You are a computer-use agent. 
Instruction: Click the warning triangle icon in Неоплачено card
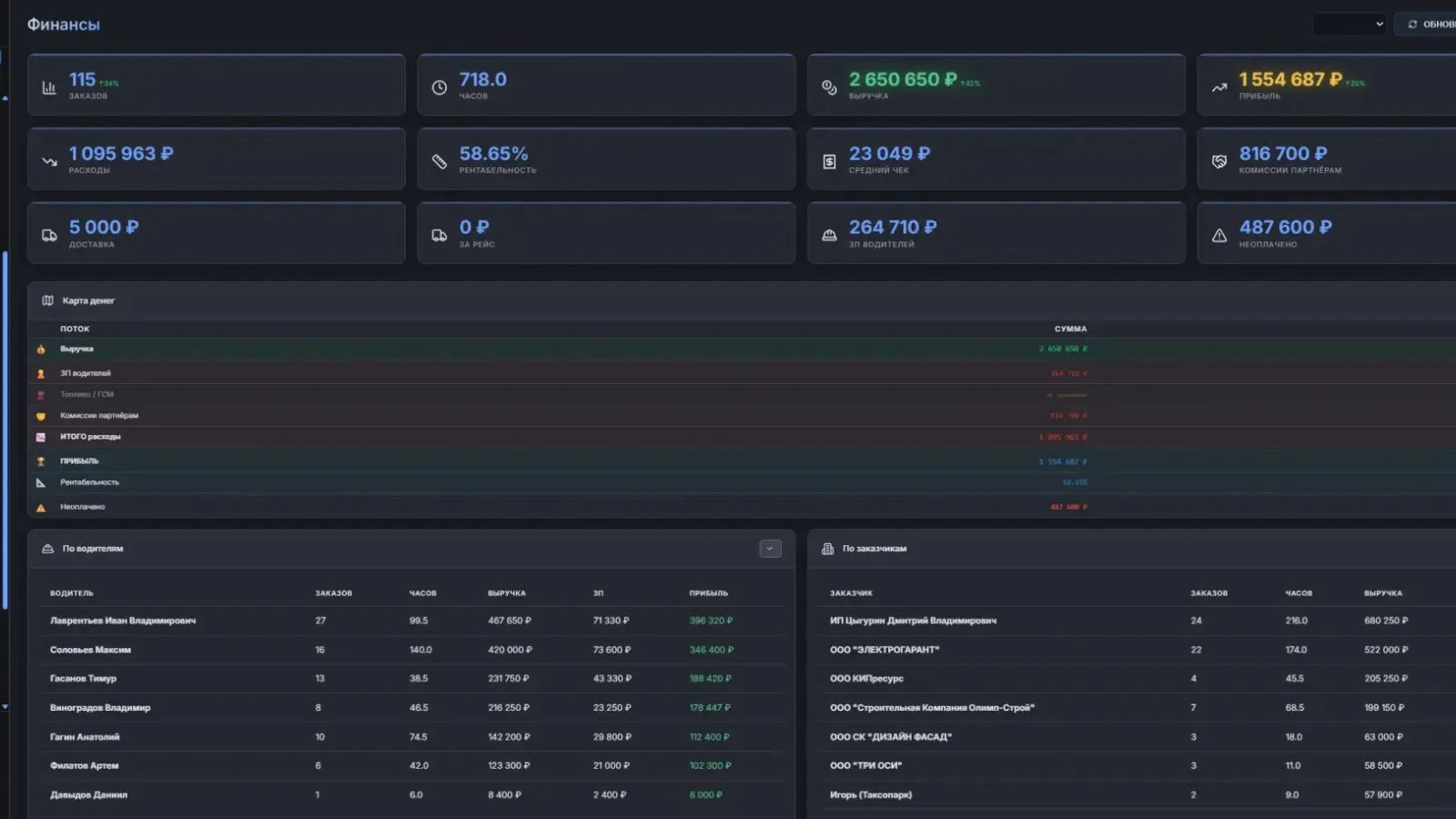(1219, 236)
